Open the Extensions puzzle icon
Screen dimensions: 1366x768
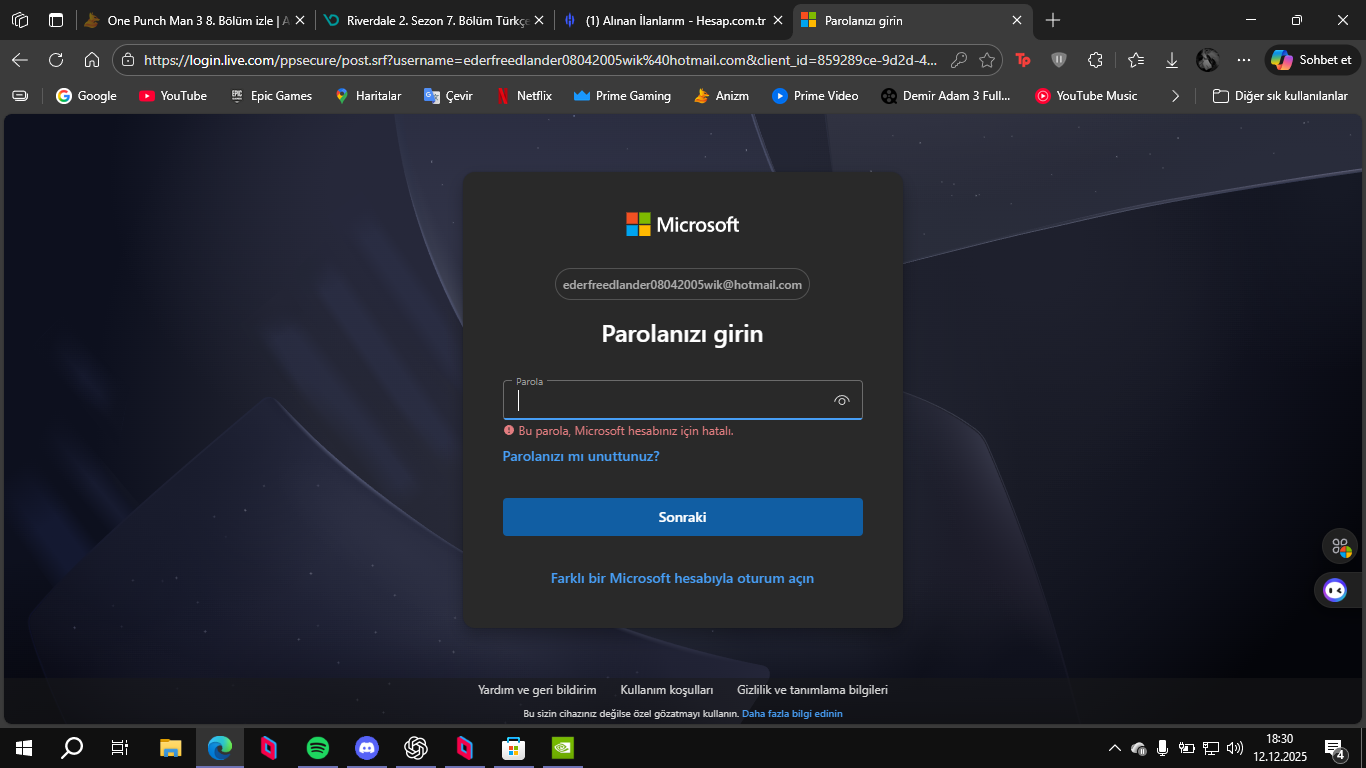click(x=1095, y=60)
